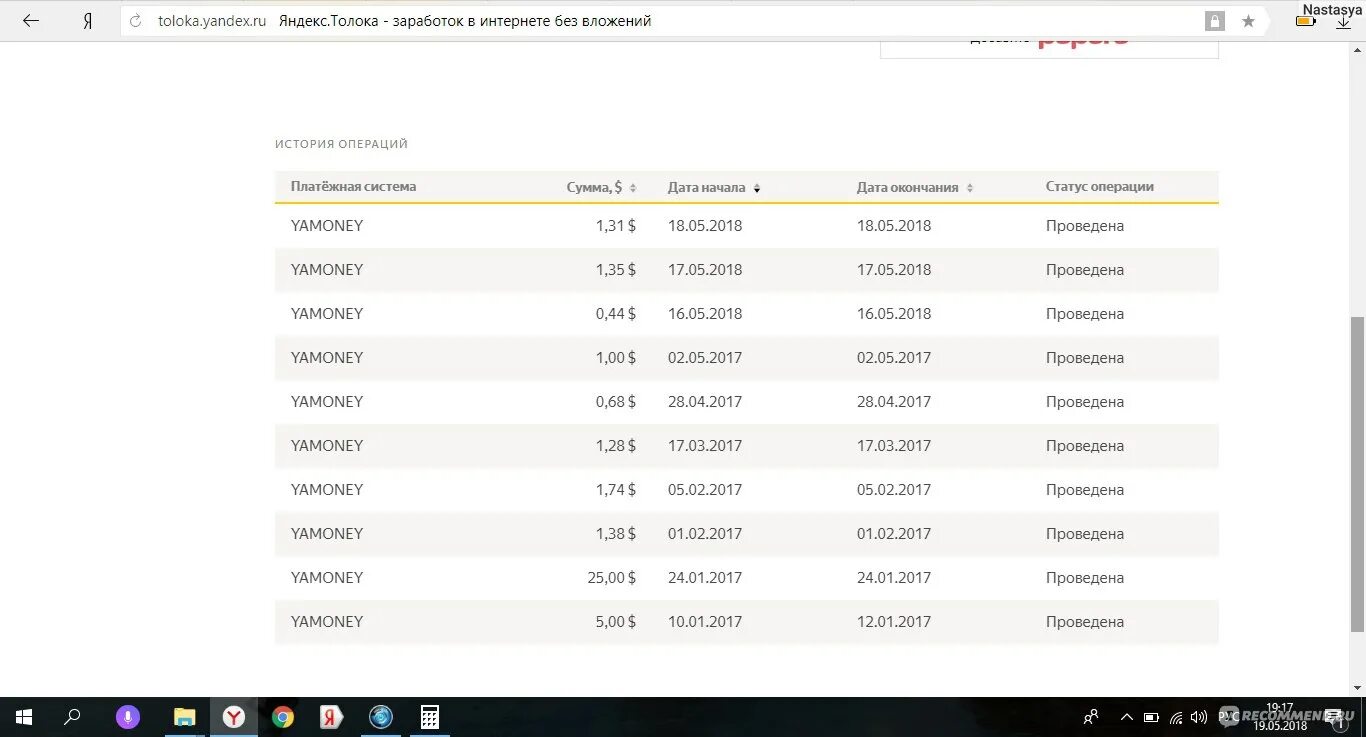1366x737 pixels.
Task: Select the 1,31 $ amount cell
Action: coord(616,226)
